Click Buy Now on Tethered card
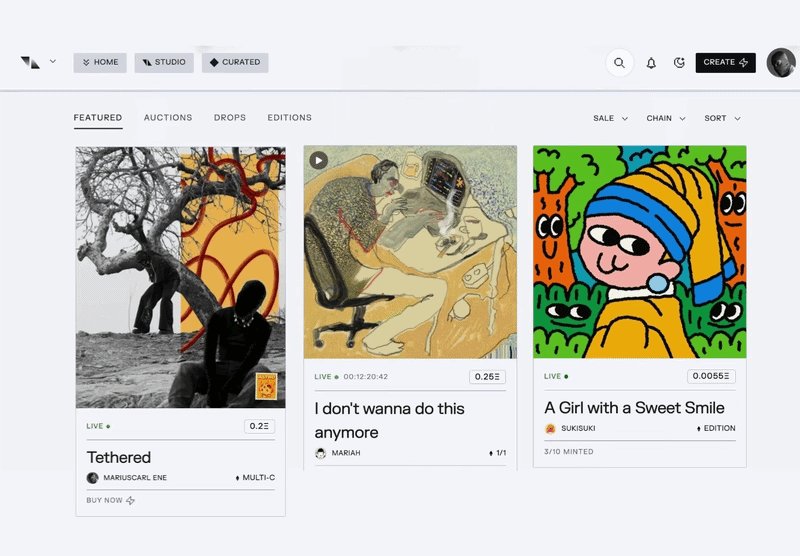The image size is (800, 556). (x=110, y=500)
